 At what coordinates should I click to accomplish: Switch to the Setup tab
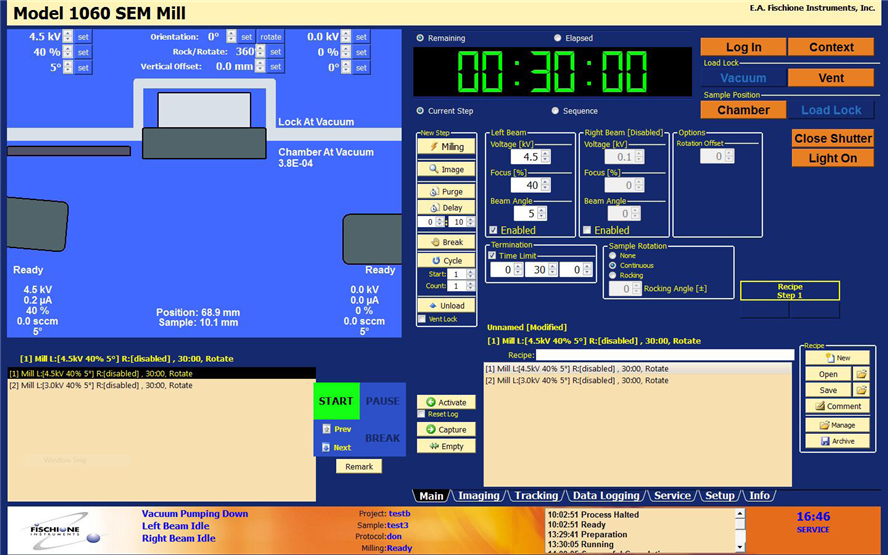tap(719, 496)
